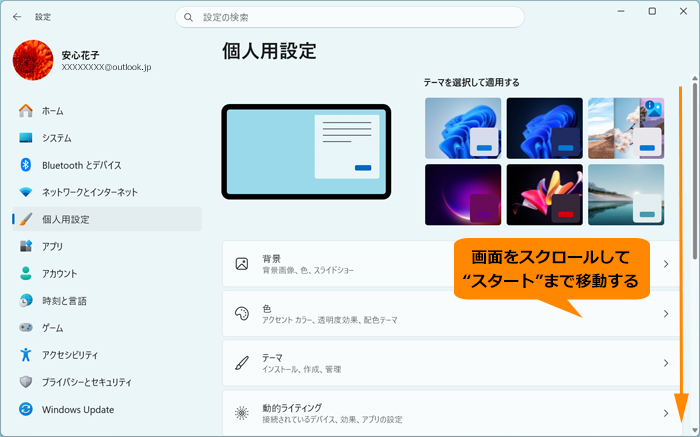Image resolution: width=700 pixels, height=437 pixels.
Task: Open 時刻と言語 settings category
Action: (x=107, y=300)
